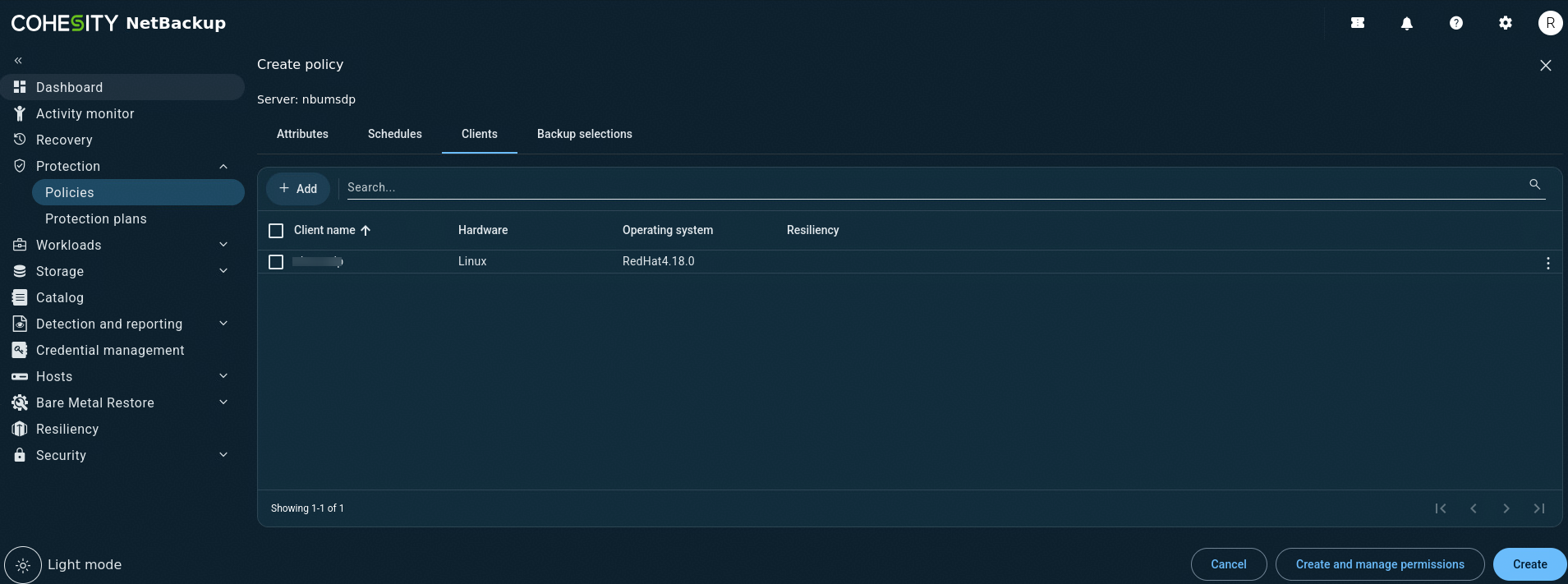Check the Linux RedHat client row checkbox
This screenshot has height=584, width=1568.
click(x=276, y=262)
